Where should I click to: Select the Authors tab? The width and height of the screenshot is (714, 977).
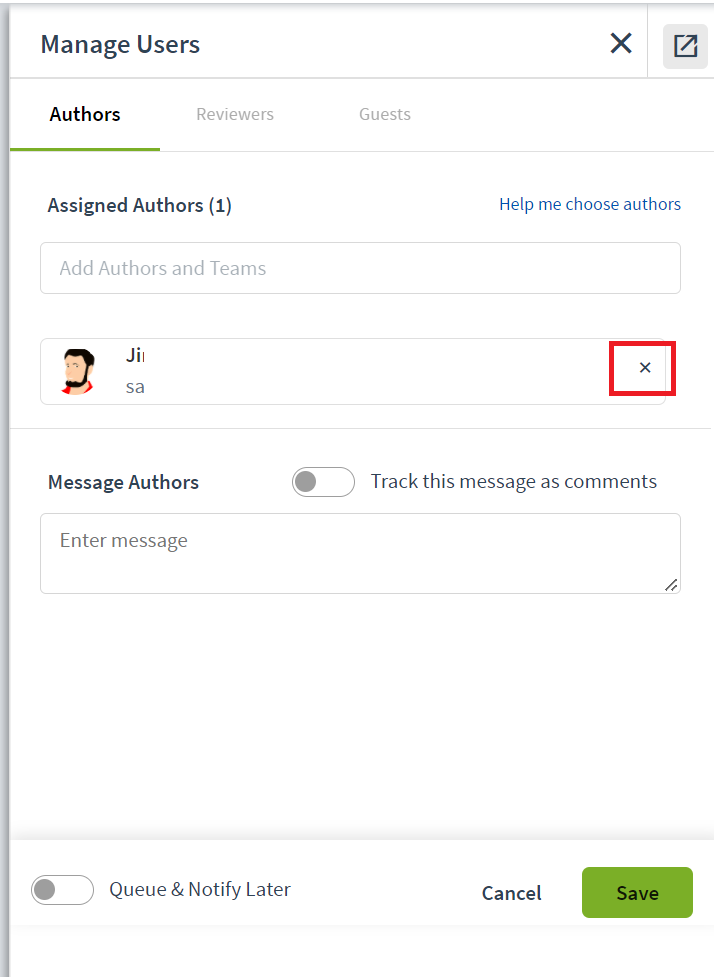[x=85, y=114]
